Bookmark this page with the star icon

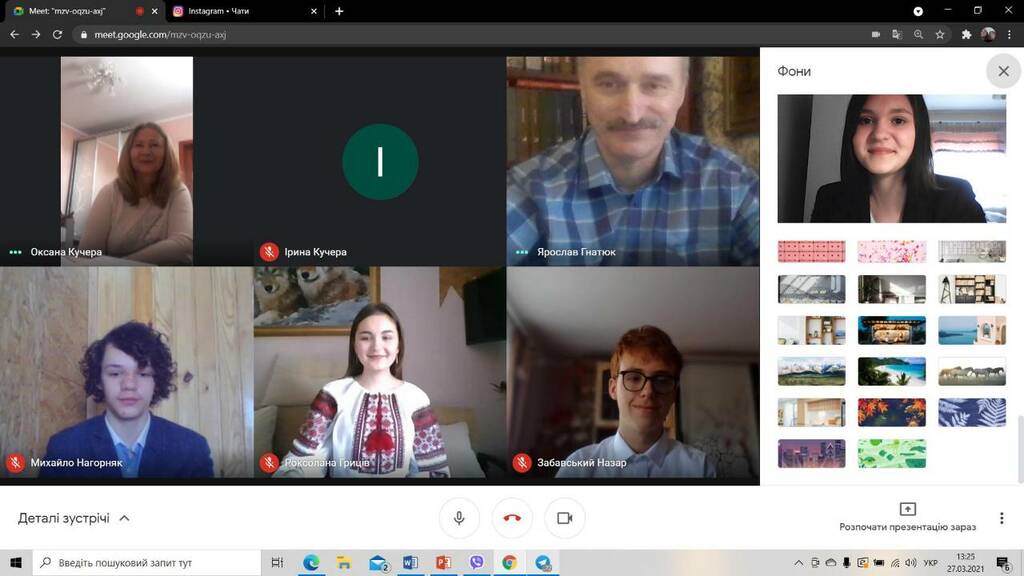940,34
